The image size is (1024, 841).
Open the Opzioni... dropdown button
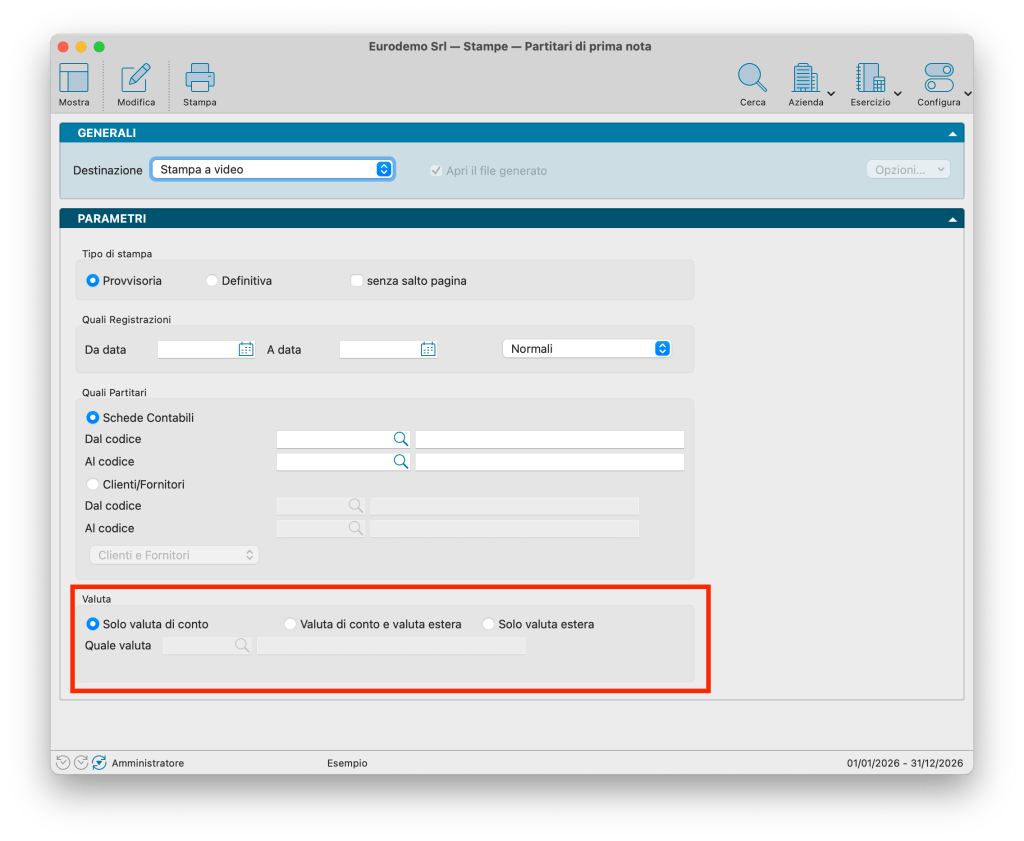tap(908, 170)
